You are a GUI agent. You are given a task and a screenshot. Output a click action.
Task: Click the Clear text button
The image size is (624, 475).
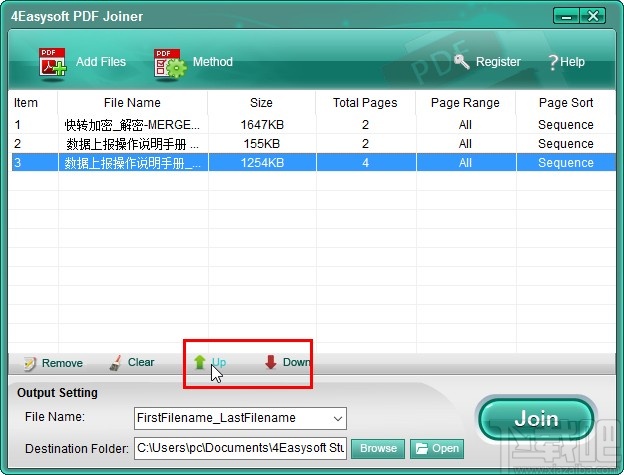(x=141, y=362)
